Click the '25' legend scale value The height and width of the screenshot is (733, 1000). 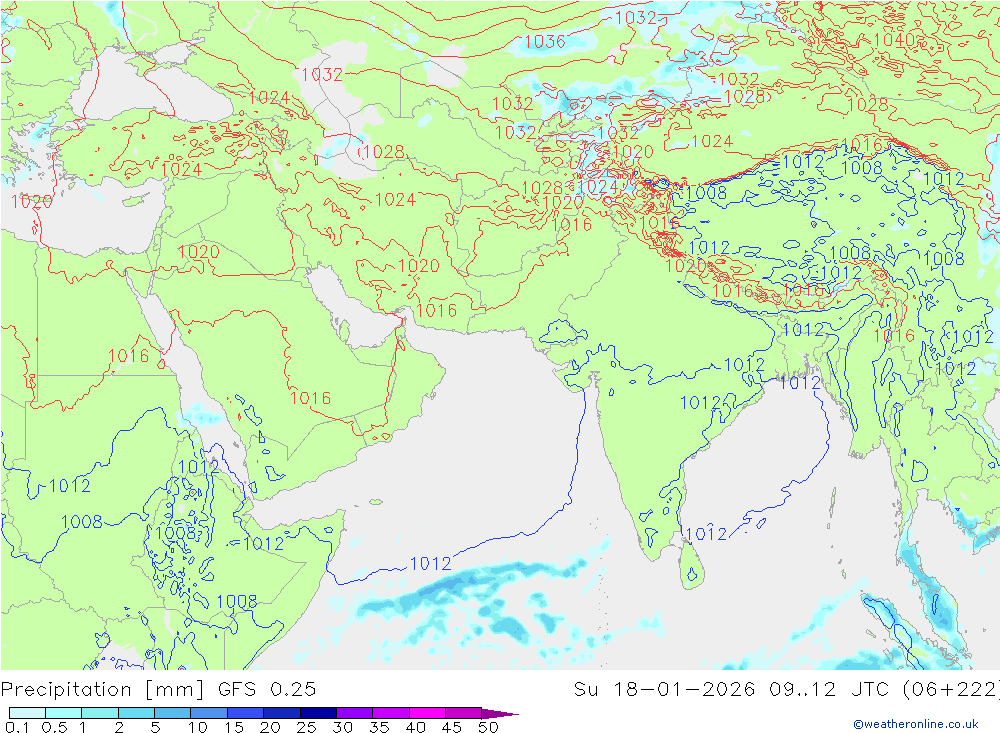point(307,727)
